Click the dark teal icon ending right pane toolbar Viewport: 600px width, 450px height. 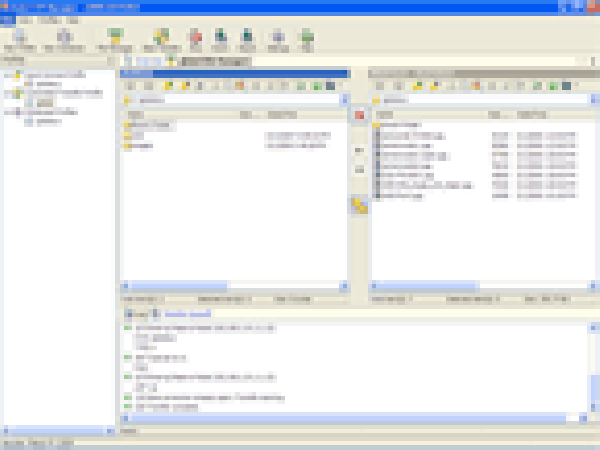tap(567, 86)
